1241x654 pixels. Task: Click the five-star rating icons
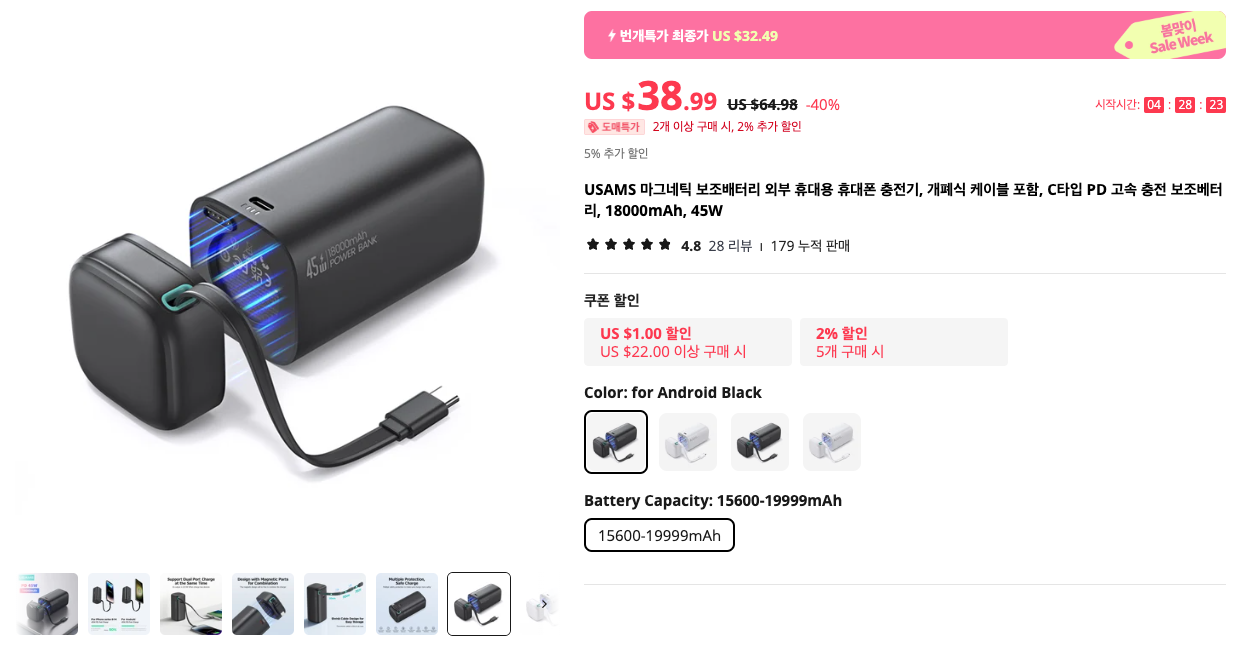(629, 244)
